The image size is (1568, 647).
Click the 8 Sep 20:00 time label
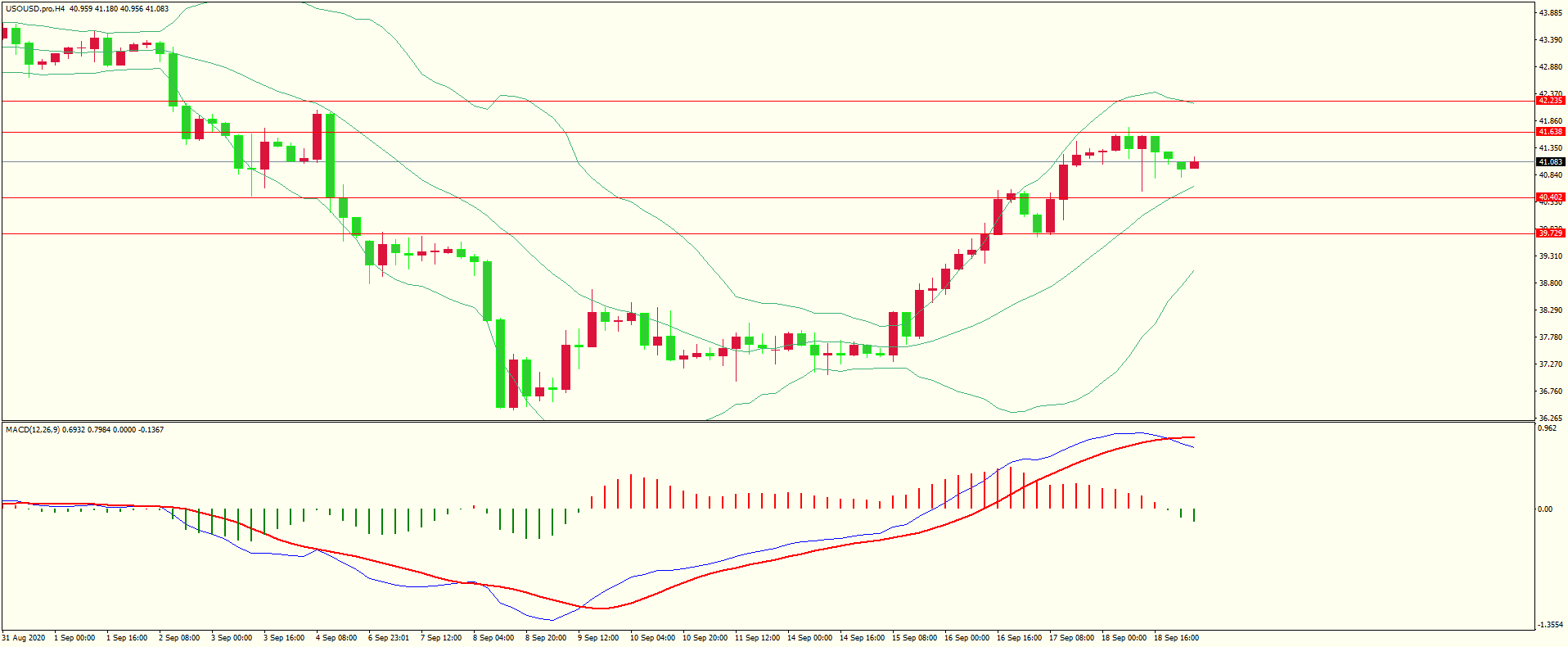546,638
